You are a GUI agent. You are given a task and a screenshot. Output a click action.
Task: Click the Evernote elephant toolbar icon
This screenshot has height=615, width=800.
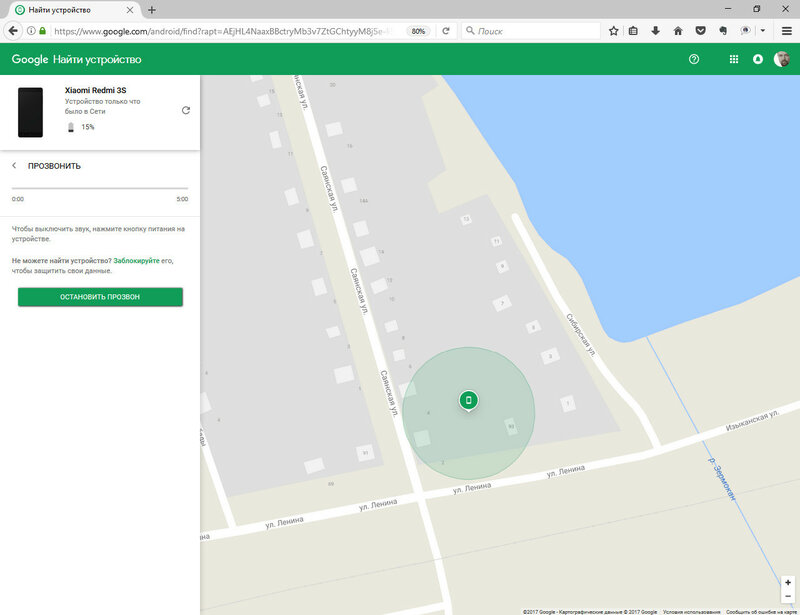tap(723, 31)
